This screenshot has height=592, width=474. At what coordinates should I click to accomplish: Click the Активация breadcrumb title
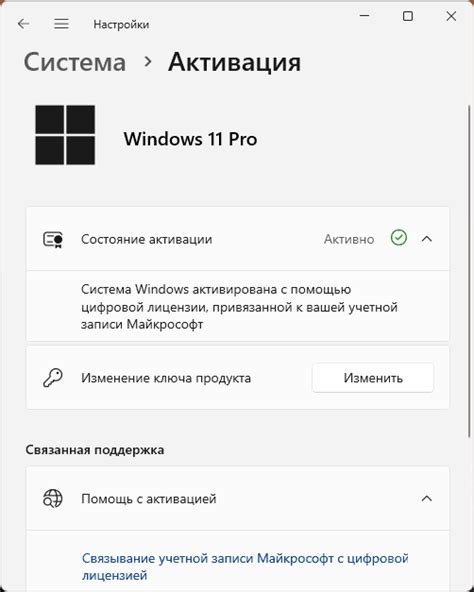[235, 62]
